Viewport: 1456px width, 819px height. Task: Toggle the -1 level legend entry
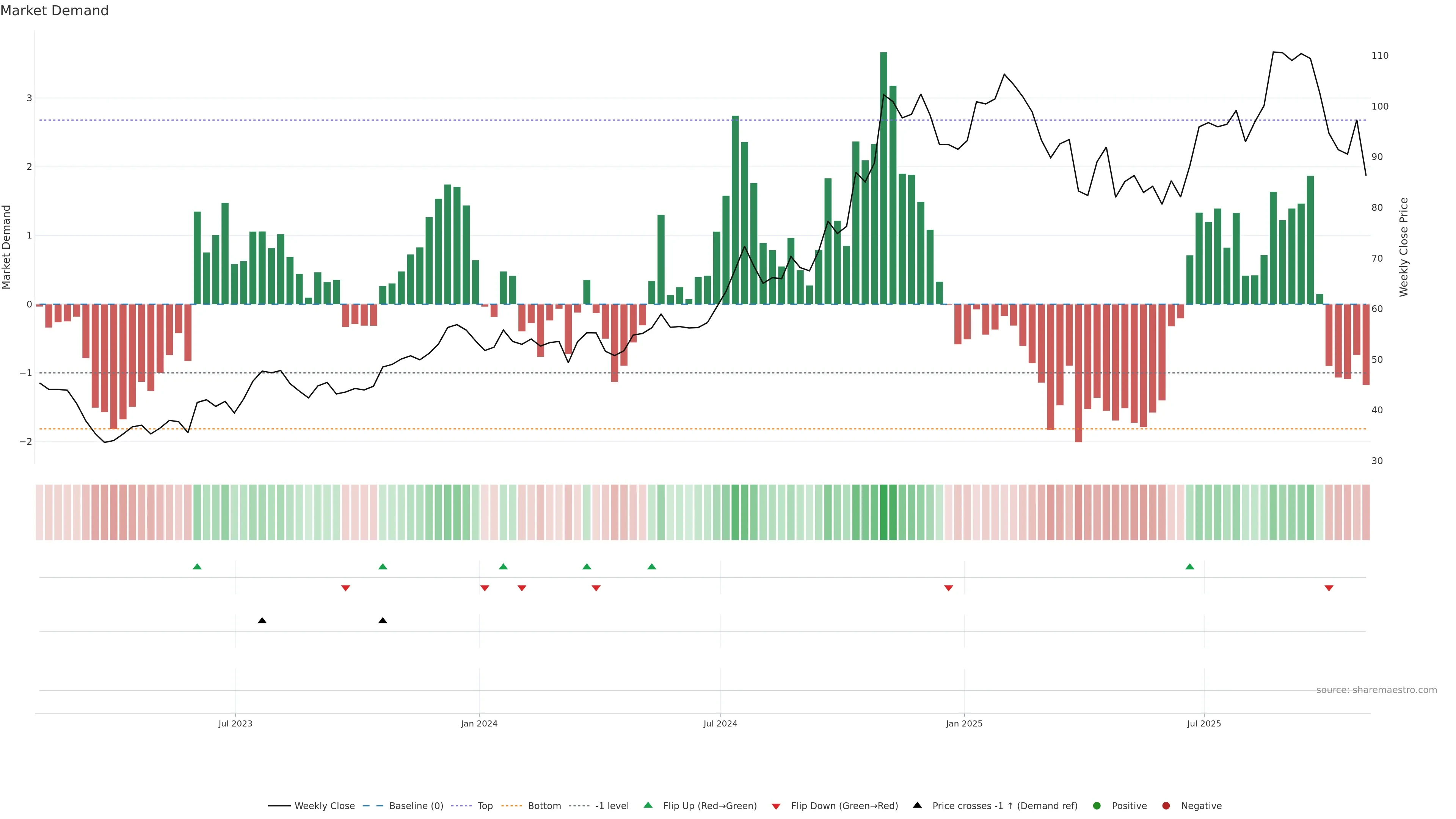tap(612, 806)
